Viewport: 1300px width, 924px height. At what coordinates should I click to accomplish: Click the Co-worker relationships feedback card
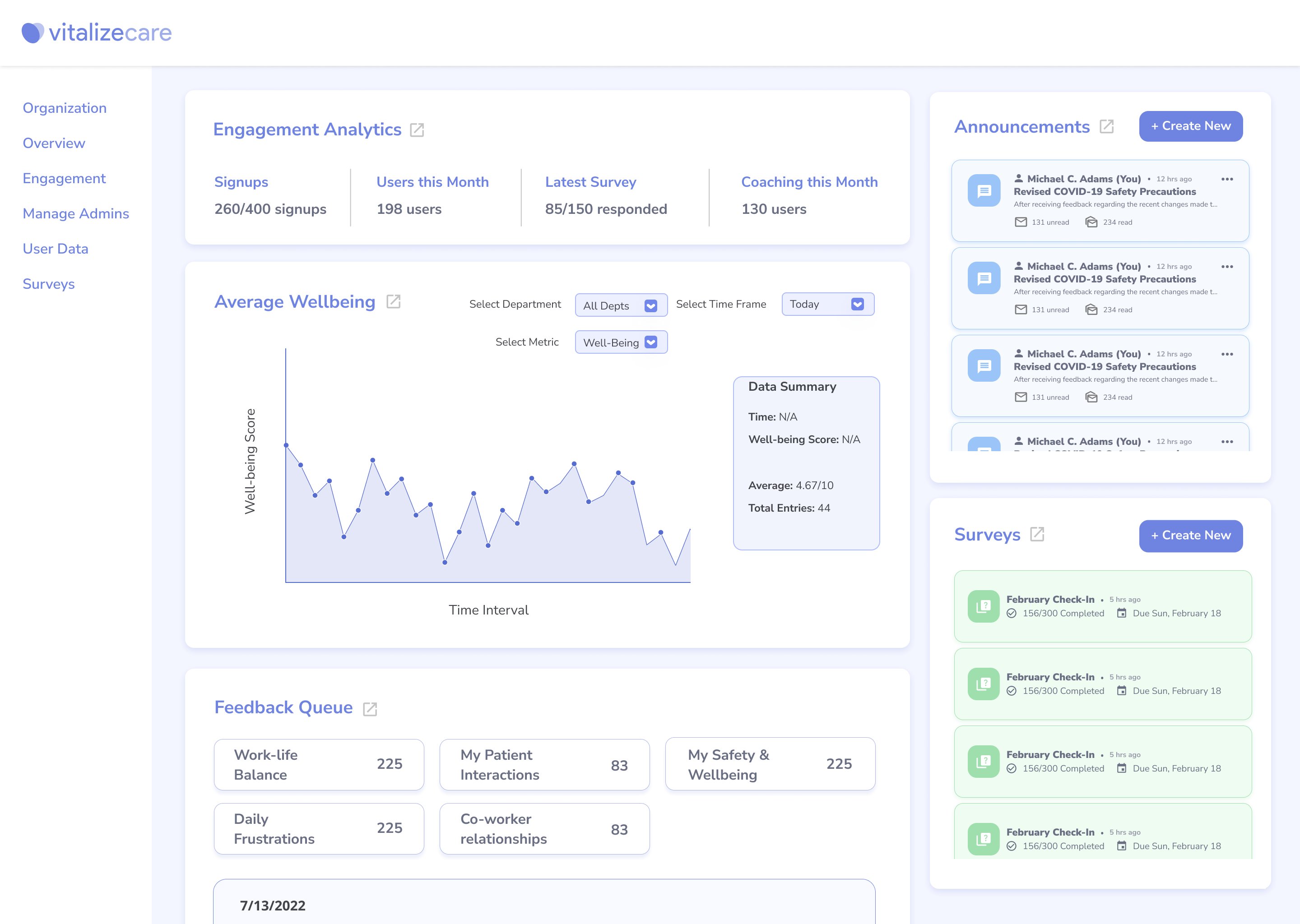tap(544, 829)
